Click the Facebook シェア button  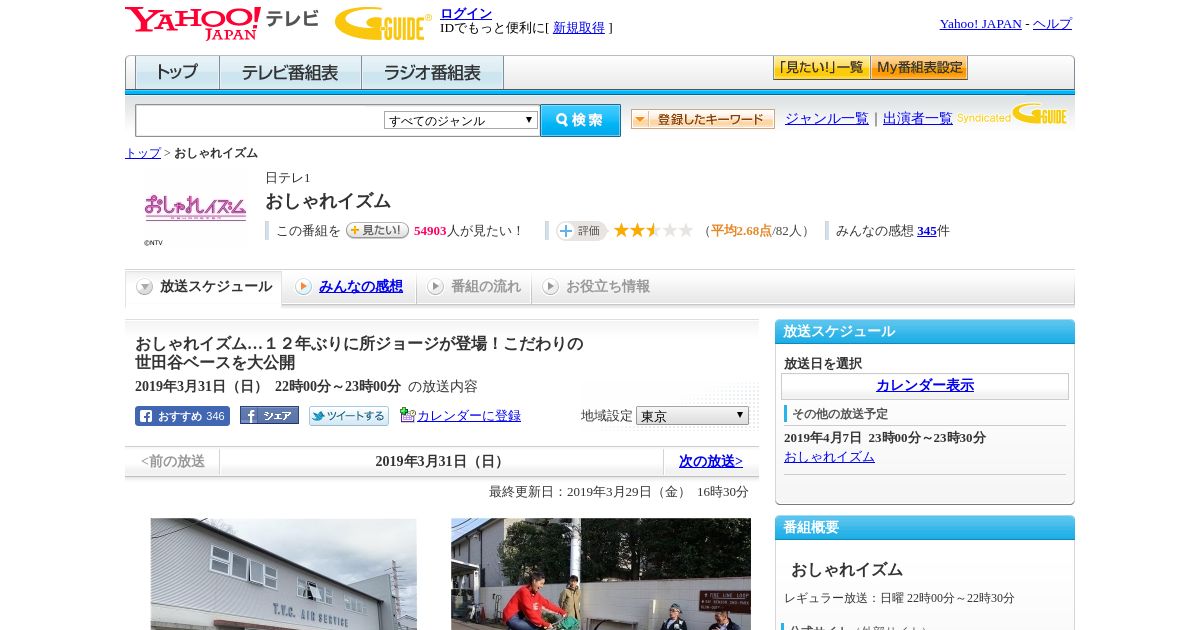[269, 416]
